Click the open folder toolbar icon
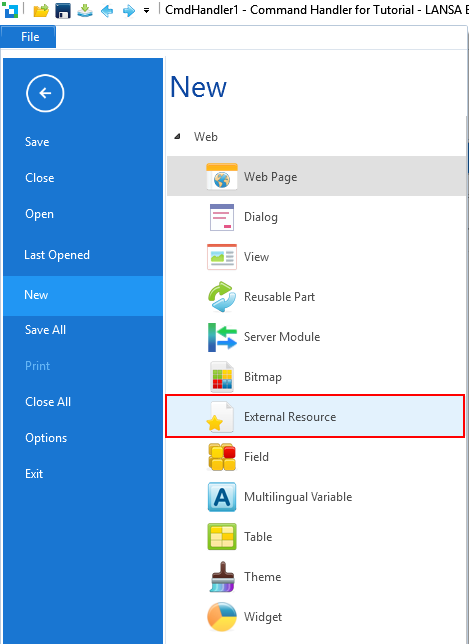 (x=41, y=11)
